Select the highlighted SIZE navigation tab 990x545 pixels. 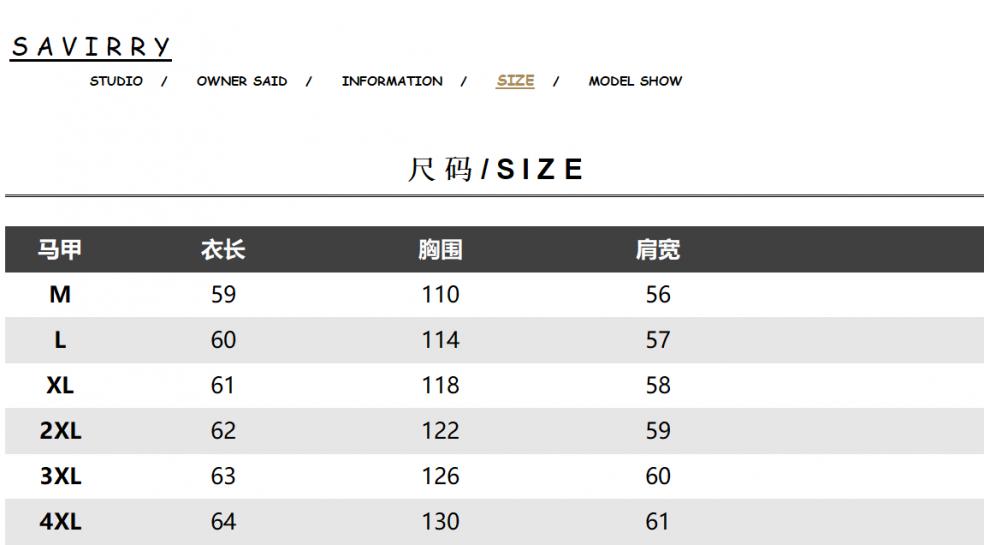coord(515,81)
